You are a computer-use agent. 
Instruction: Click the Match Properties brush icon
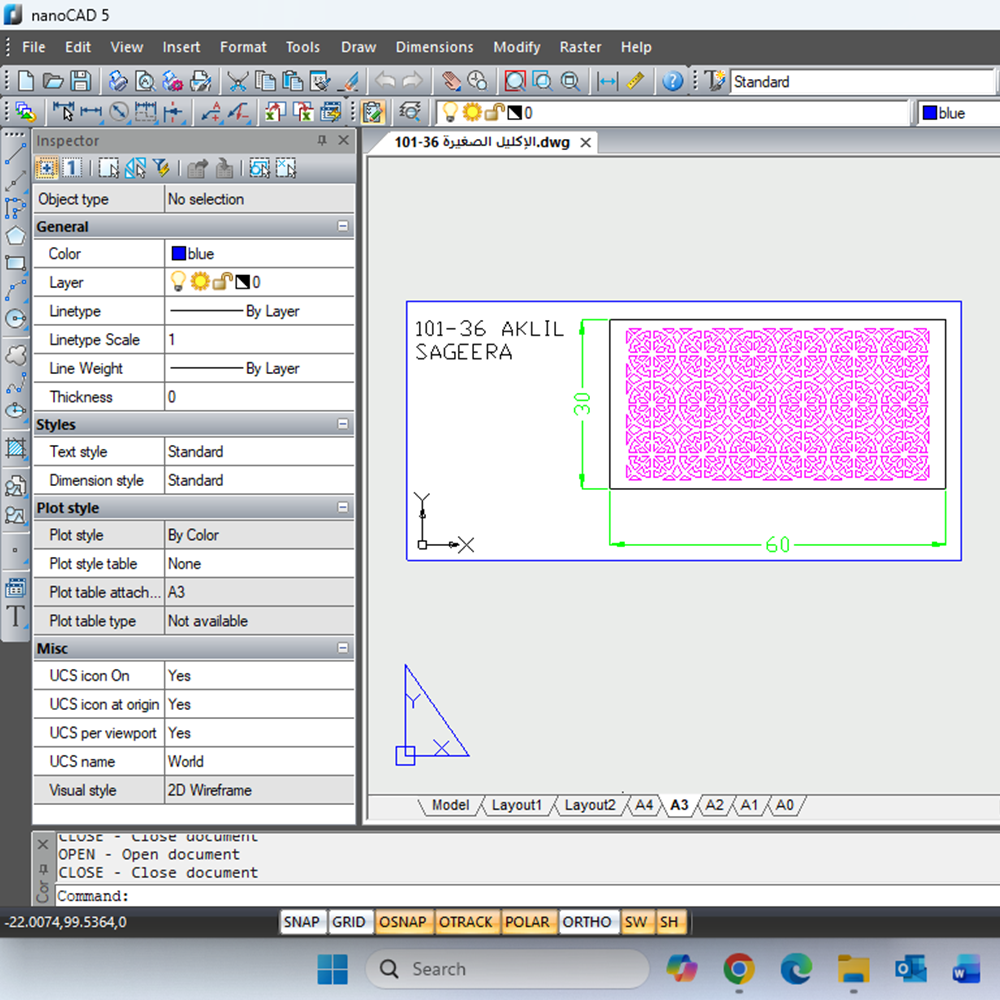click(x=349, y=82)
